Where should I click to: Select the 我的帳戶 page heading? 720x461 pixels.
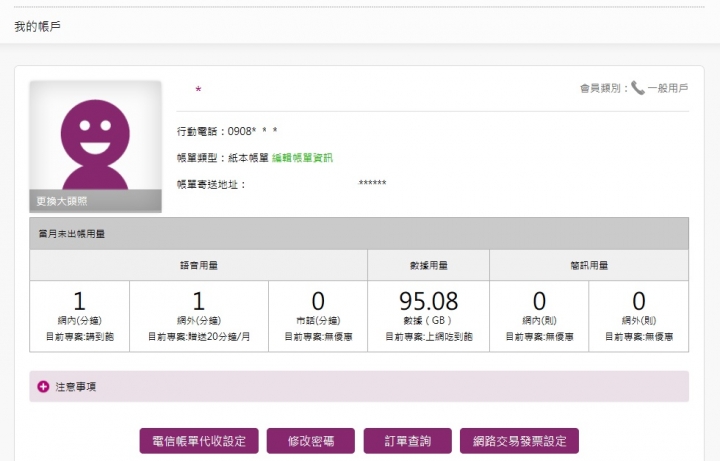[x=38, y=27]
